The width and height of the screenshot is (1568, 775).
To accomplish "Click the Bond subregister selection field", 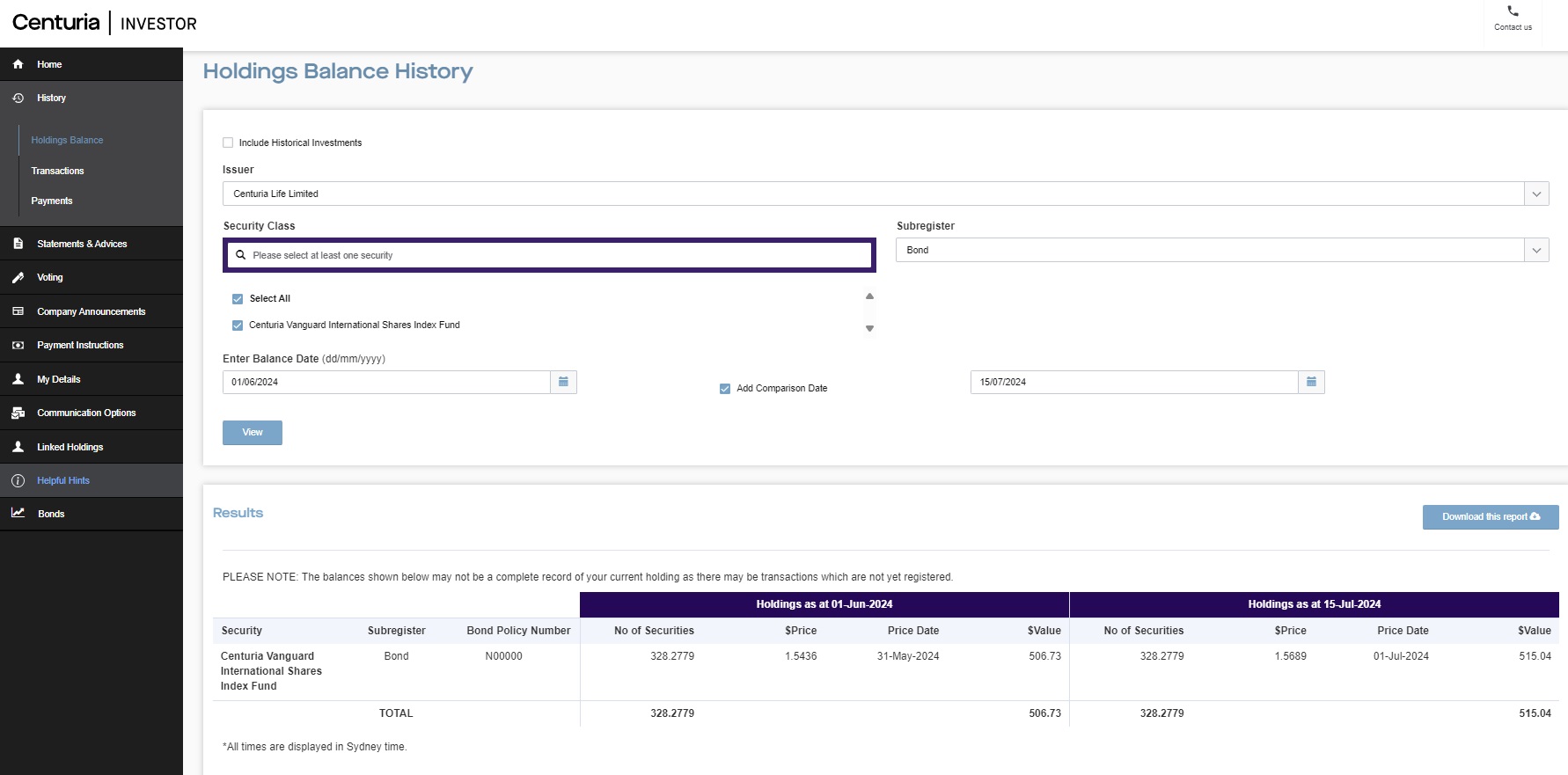I will 1210,250.
